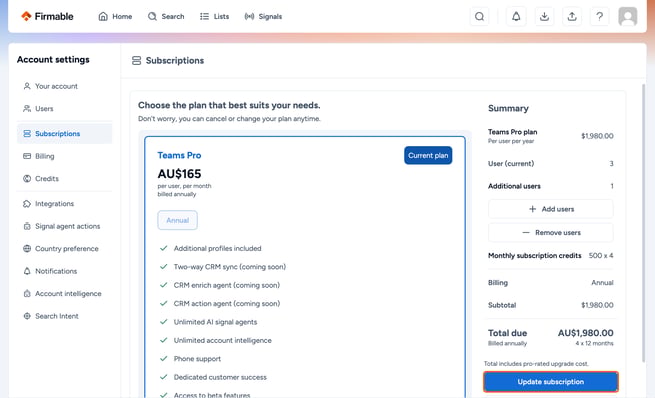655x398 pixels.
Task: Open Account intelligence settings
Action: tap(64, 294)
